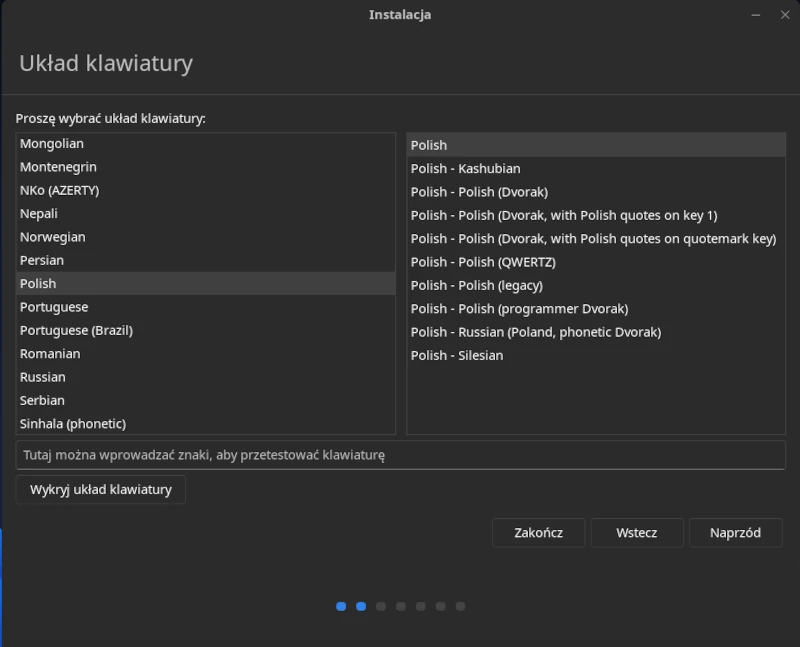The height and width of the screenshot is (647, 800).
Task: Choose Polish - Silesian variant
Action: pyautogui.click(x=596, y=356)
